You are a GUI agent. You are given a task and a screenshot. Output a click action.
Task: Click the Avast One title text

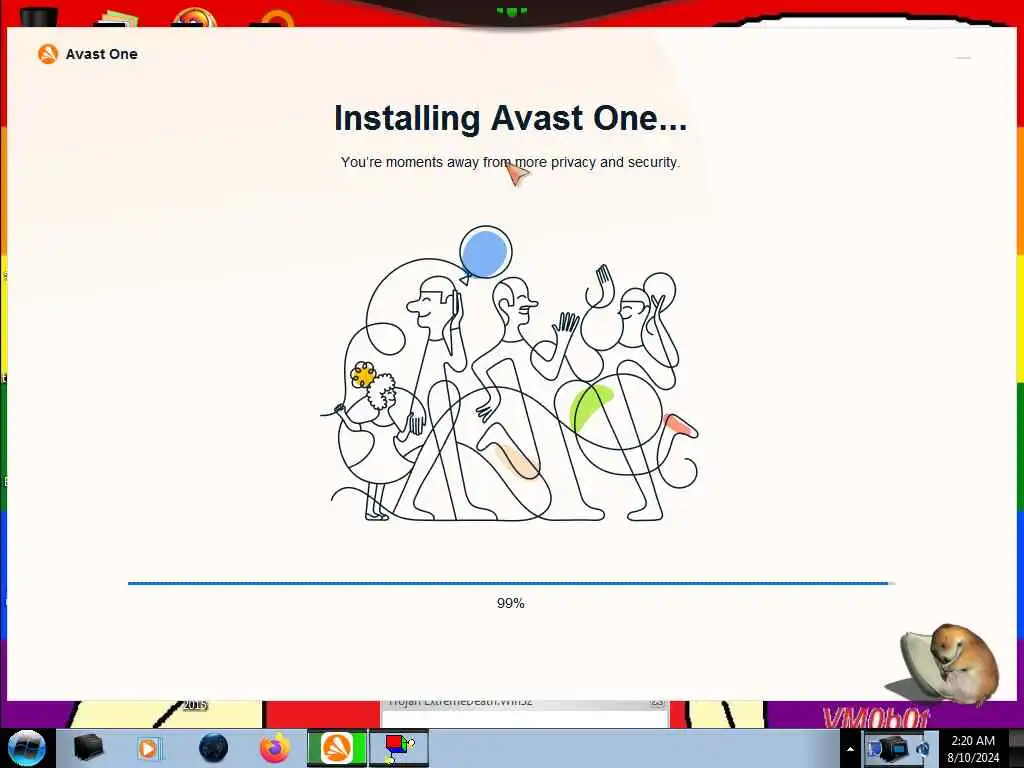(101, 54)
